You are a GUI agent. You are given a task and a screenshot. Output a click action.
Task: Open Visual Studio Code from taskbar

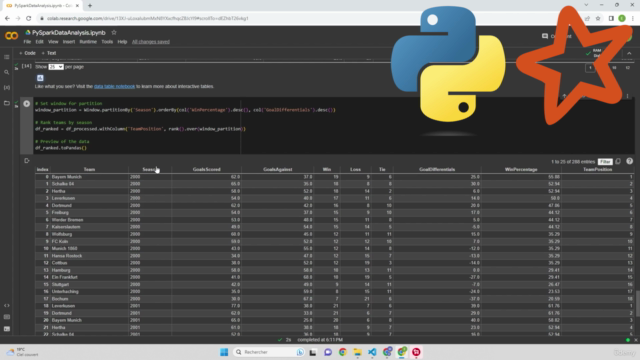(x=372, y=352)
